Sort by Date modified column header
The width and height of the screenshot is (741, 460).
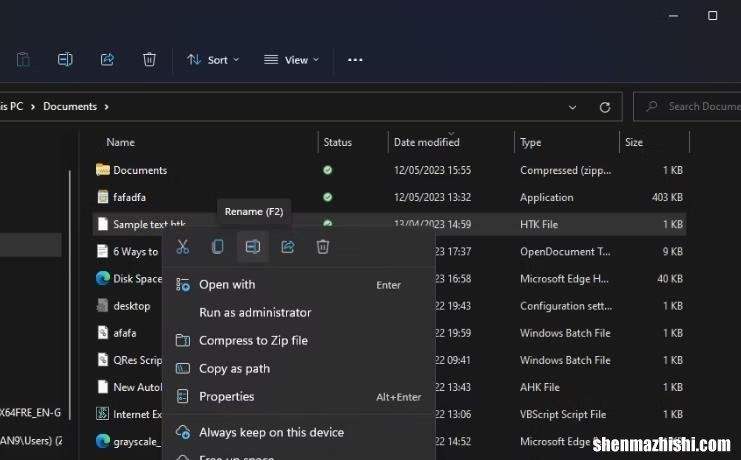426,142
